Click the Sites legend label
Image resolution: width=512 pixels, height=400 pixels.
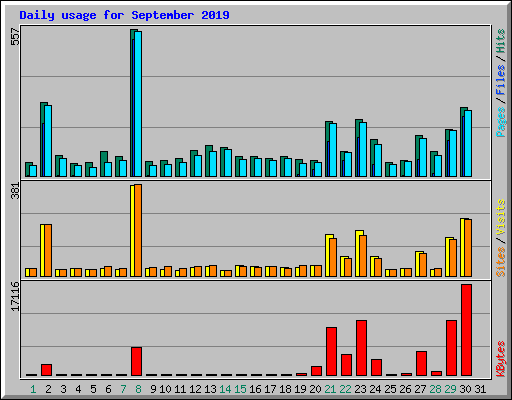[500, 262]
